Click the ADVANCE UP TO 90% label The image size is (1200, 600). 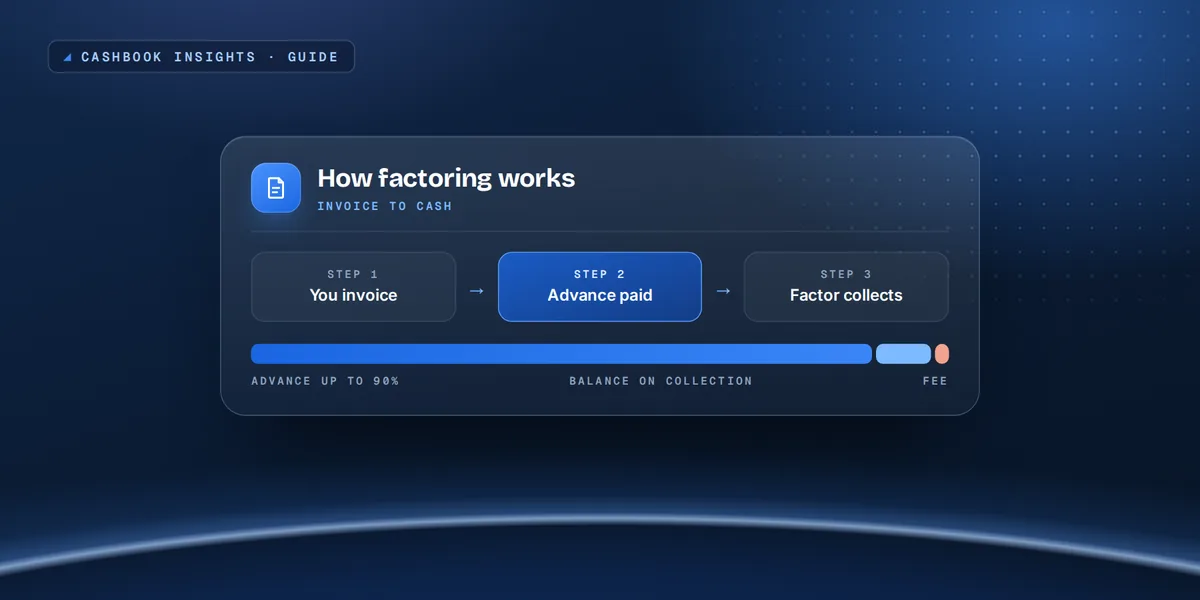tap(325, 381)
